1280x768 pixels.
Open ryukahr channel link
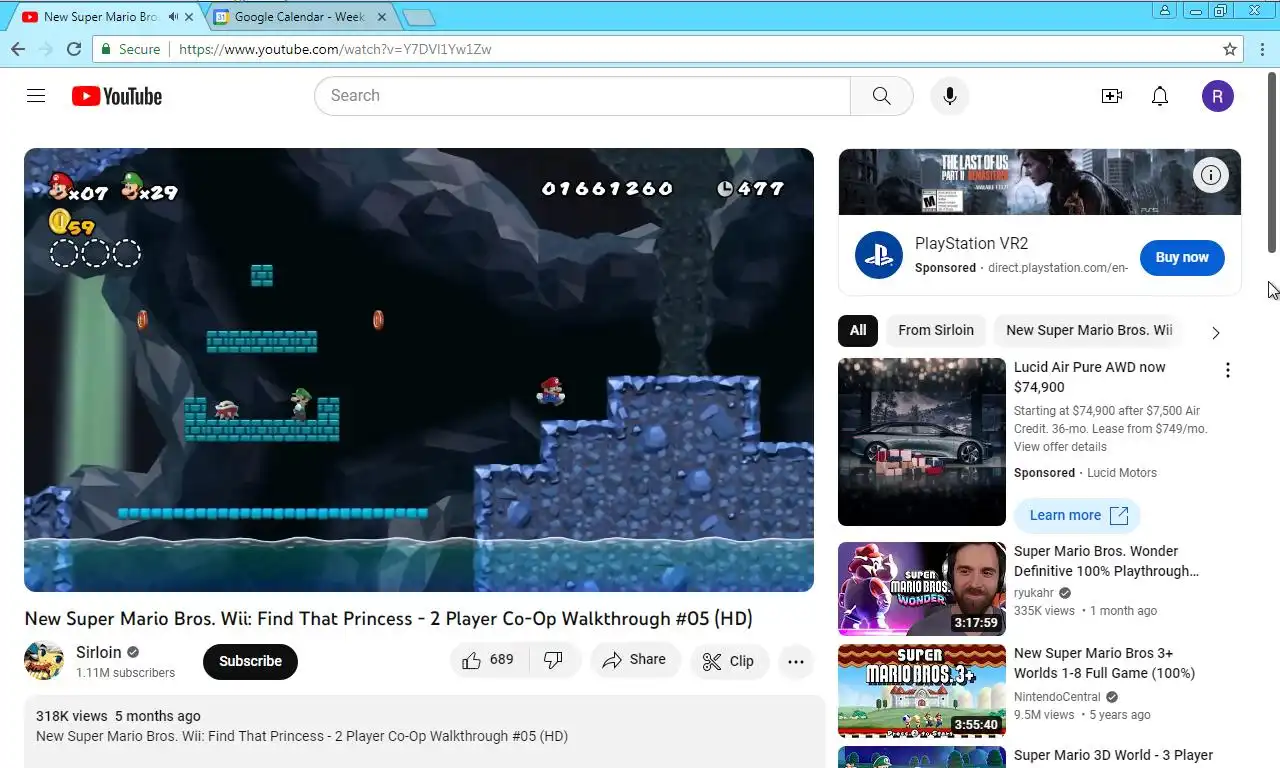[x=1034, y=593]
